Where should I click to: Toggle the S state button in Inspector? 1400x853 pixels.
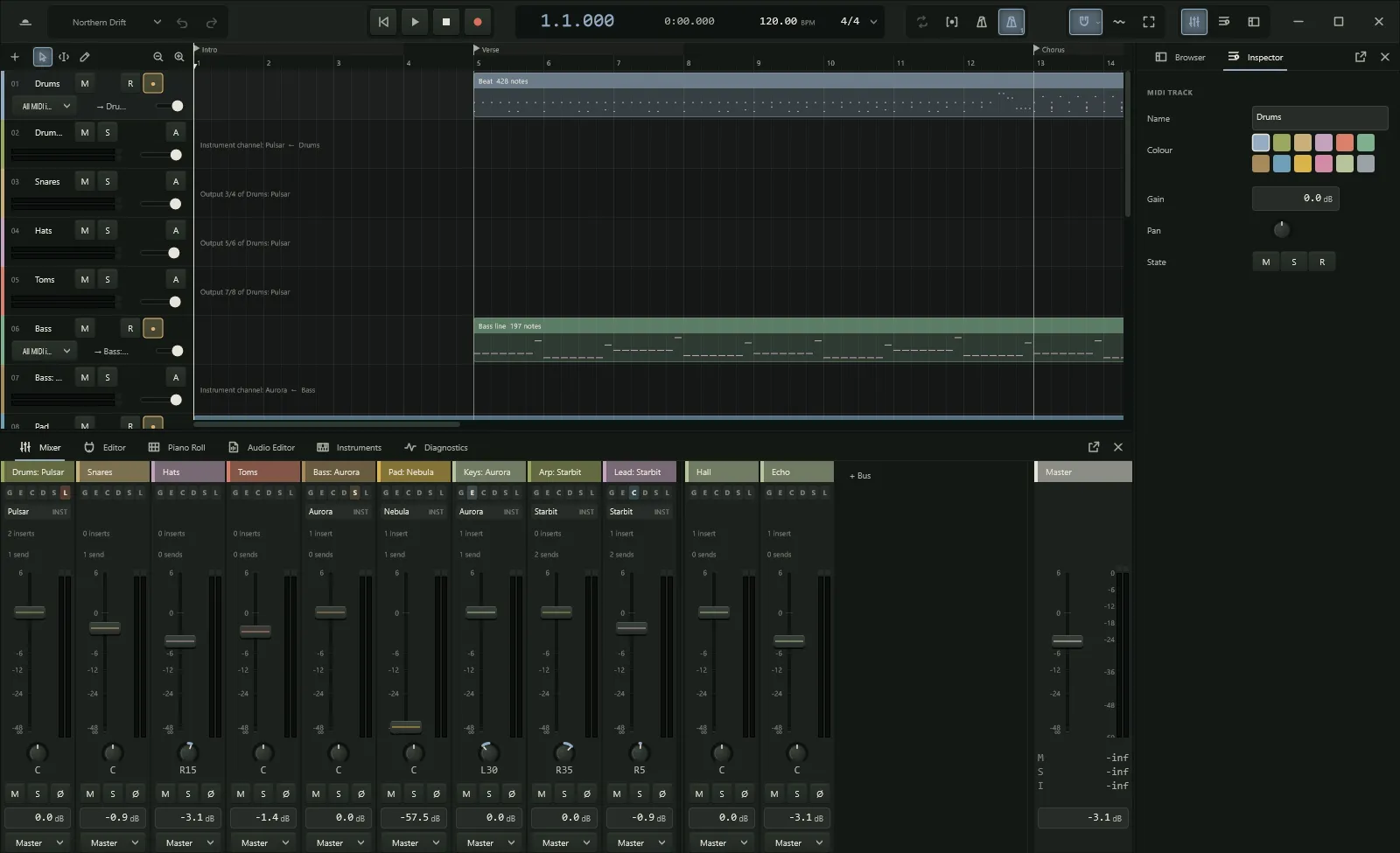pos(1294,262)
